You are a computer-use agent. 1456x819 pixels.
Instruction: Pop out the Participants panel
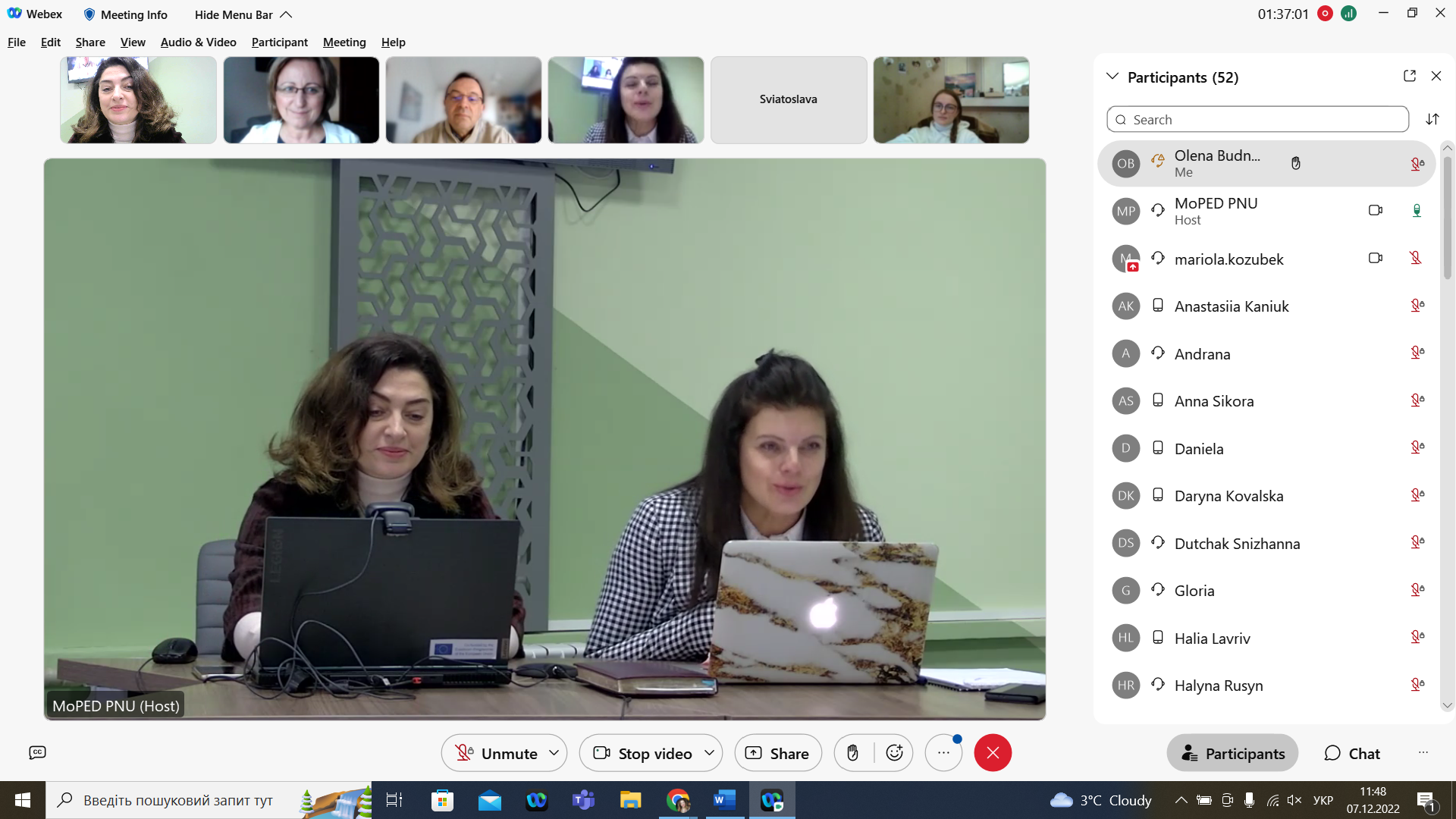point(1410,77)
